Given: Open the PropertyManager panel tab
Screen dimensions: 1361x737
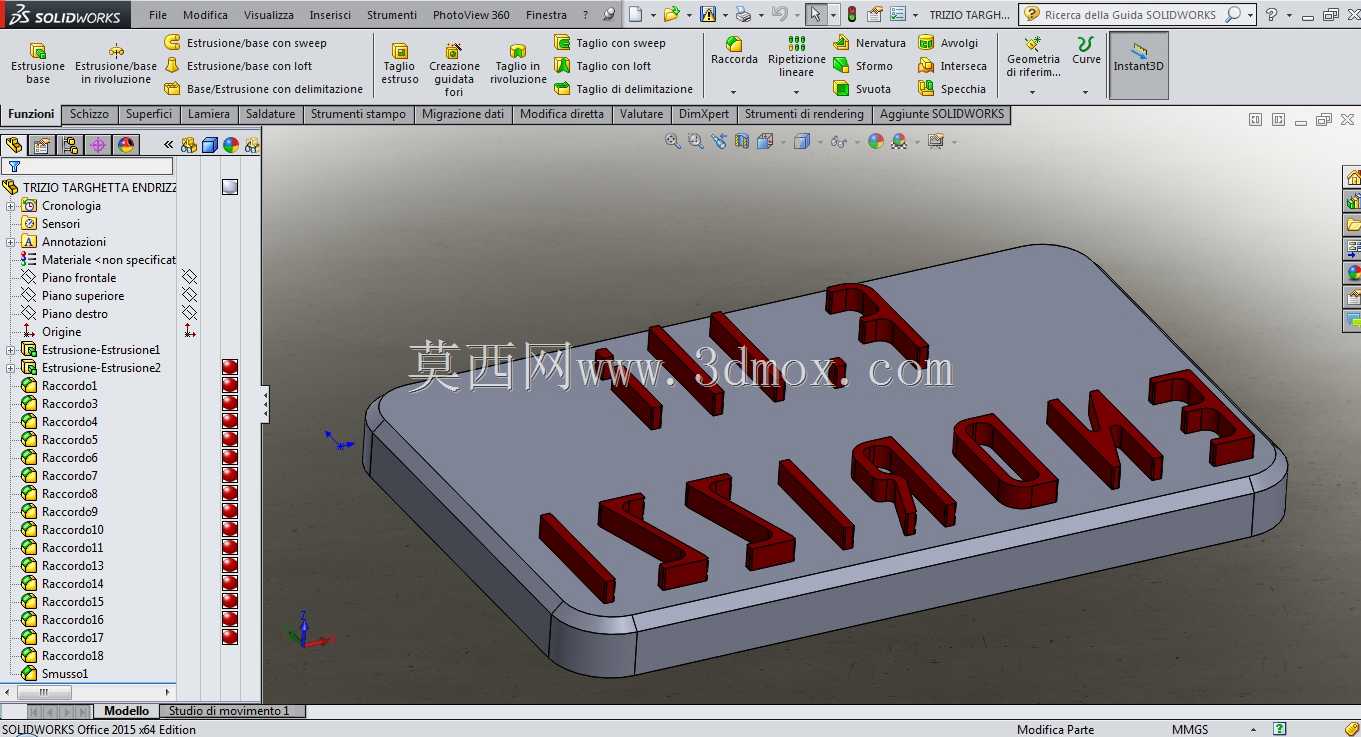Looking at the screenshot, I should click(42, 145).
